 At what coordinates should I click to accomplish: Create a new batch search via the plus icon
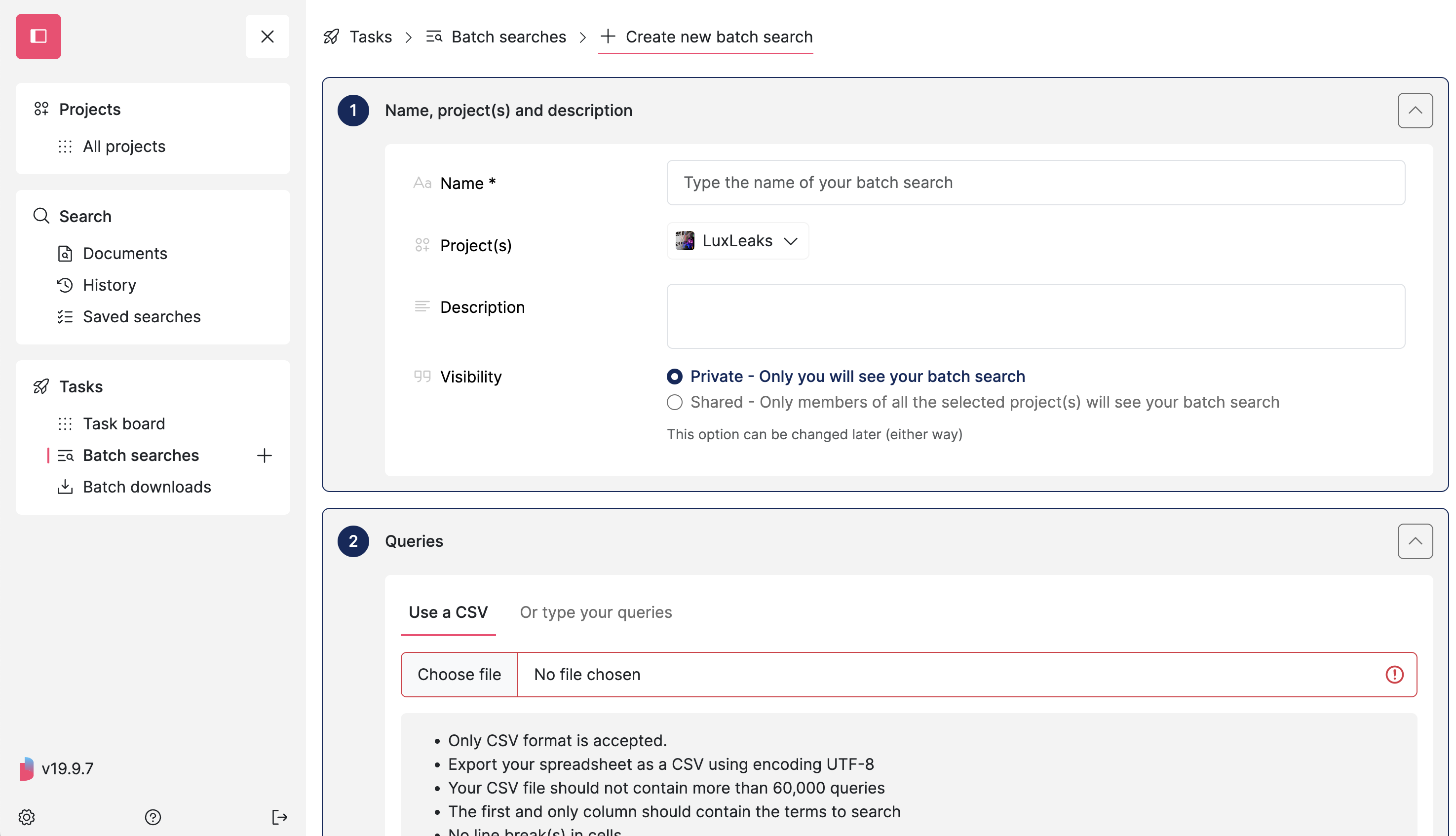264,456
